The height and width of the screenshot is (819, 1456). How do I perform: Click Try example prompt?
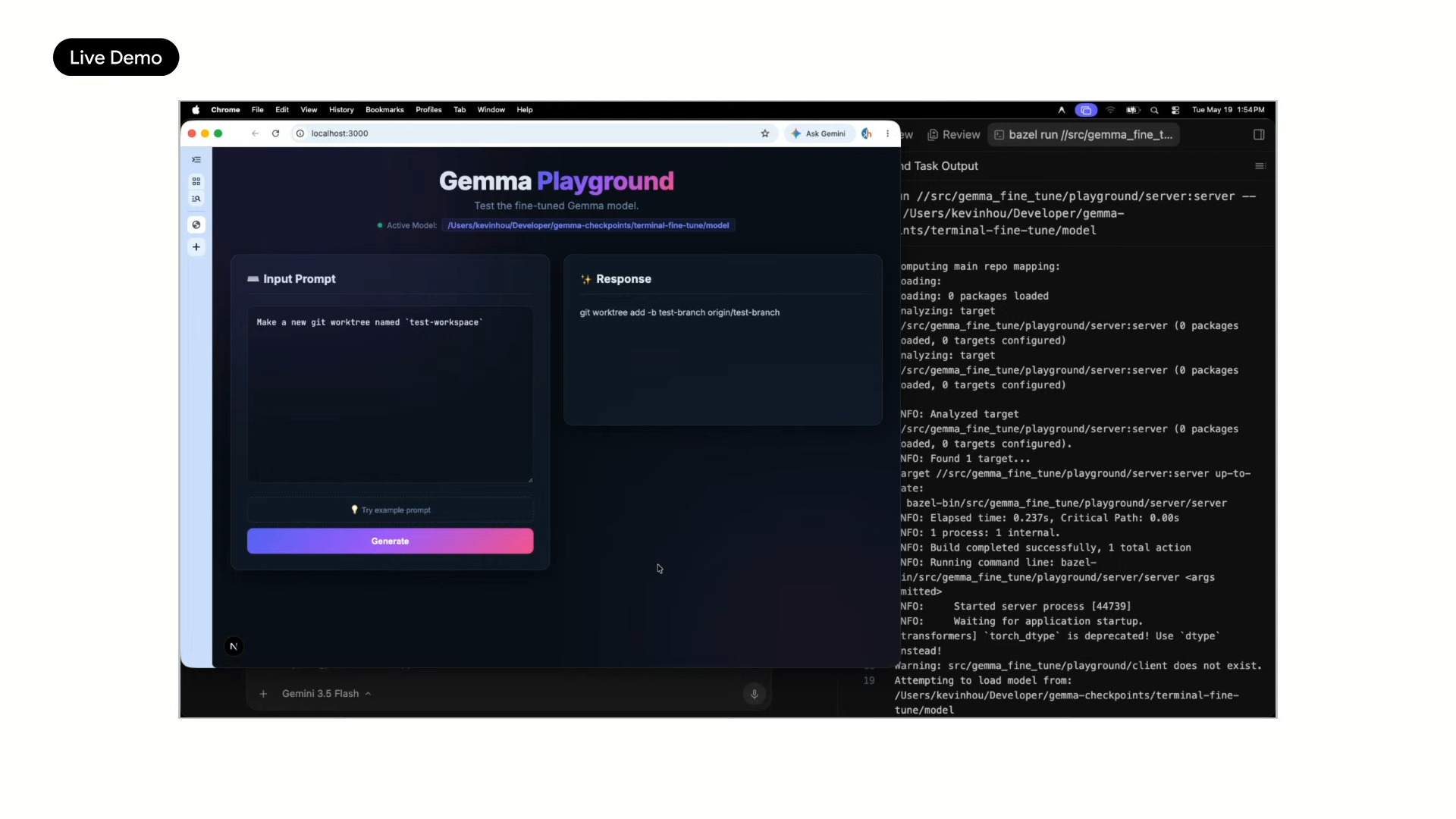[390, 510]
